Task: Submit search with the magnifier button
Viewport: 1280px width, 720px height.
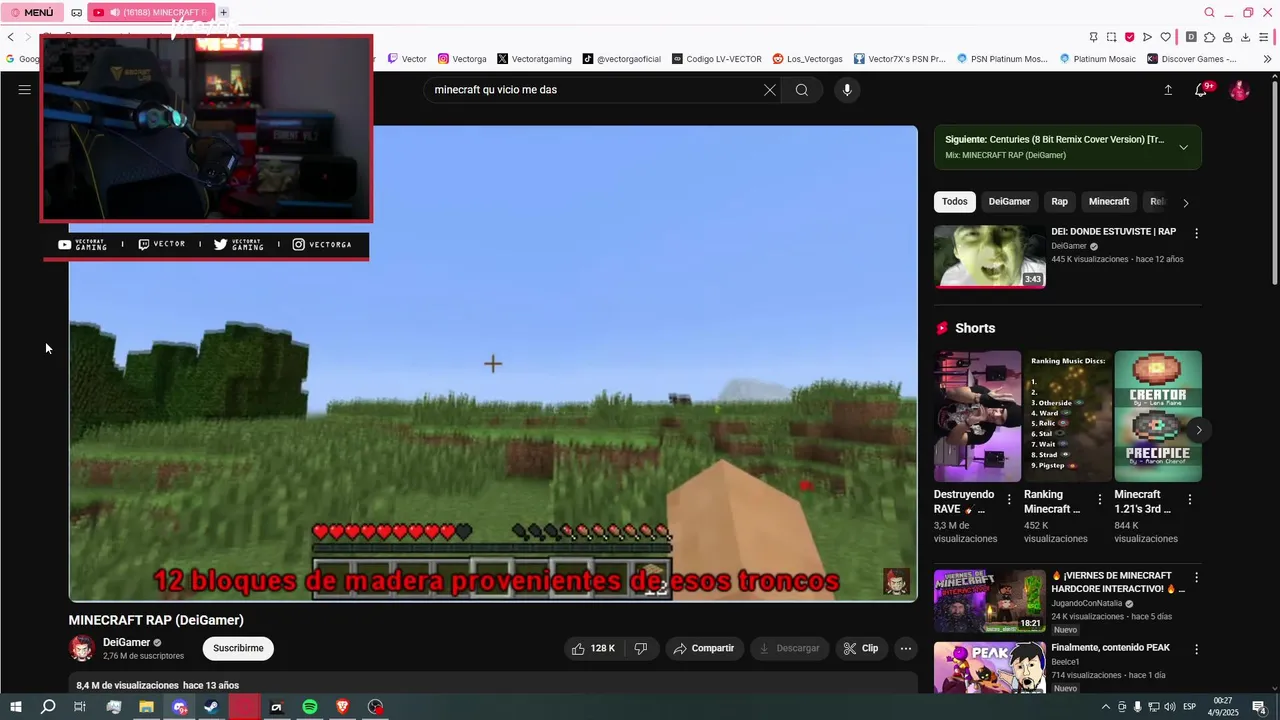Action: pyautogui.click(x=802, y=90)
